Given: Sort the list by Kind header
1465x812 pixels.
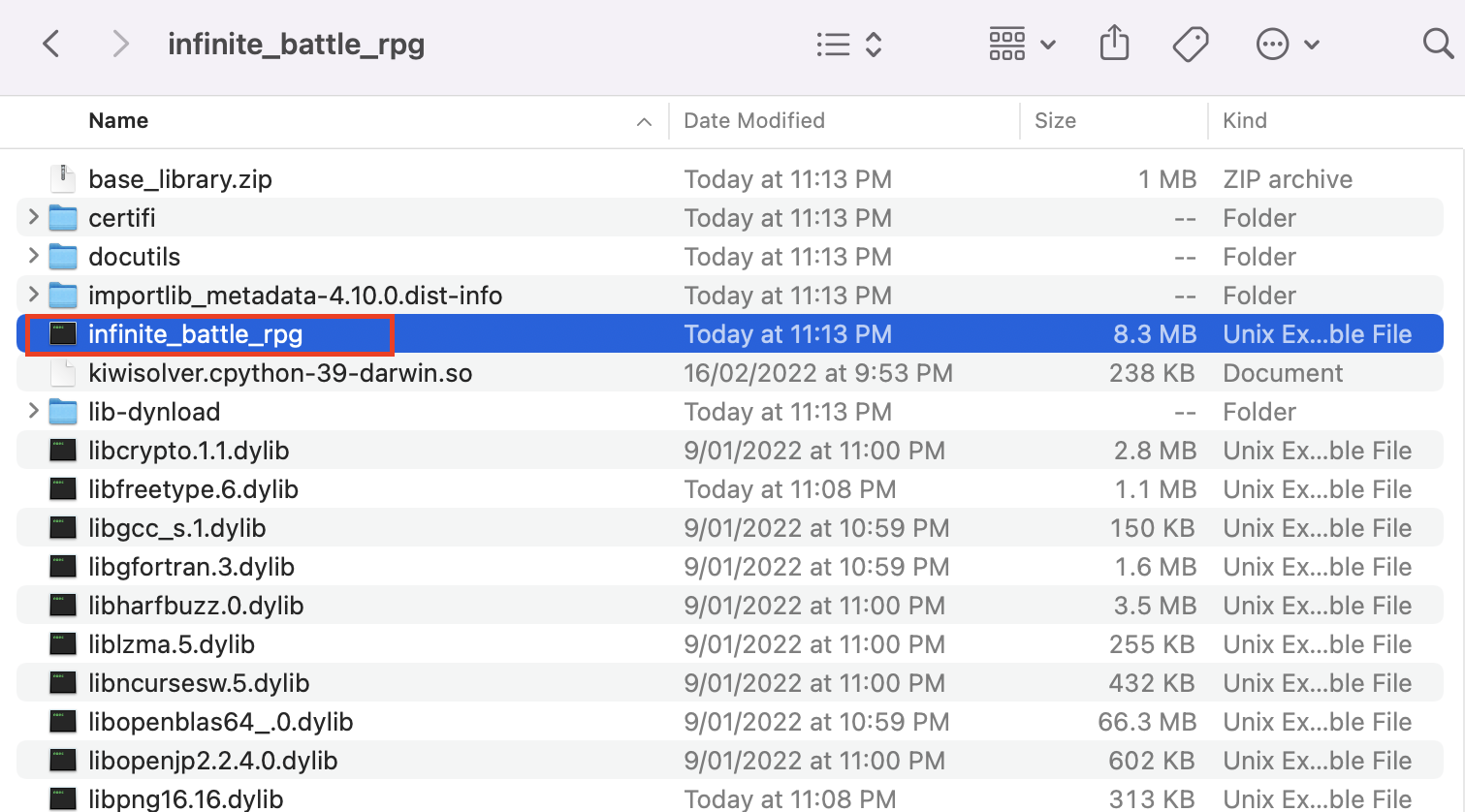Looking at the screenshot, I should pos(1245,121).
